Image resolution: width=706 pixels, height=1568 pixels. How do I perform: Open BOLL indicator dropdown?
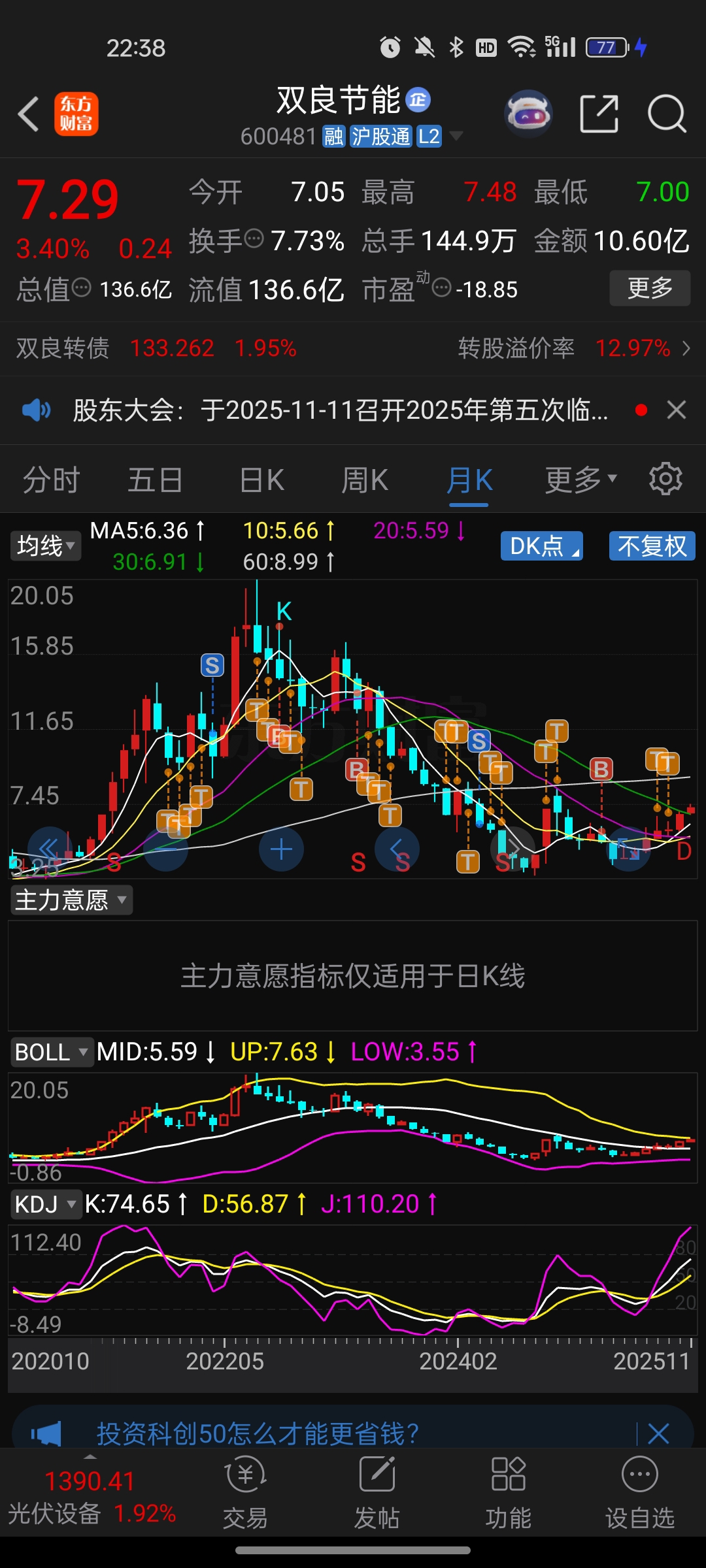tap(52, 1052)
